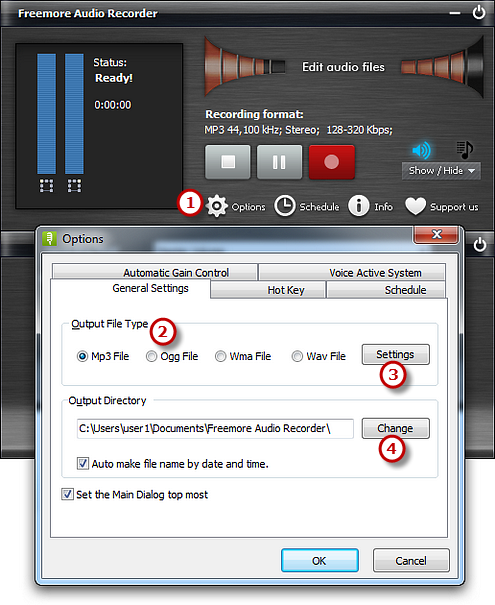
Task: Switch to Hot Key tab
Action: [x=268, y=290]
